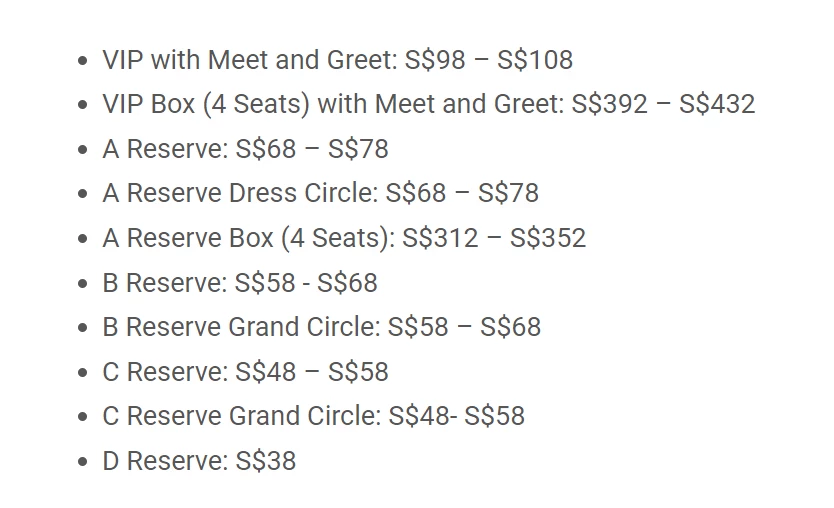Viewport: 834px width, 508px height.
Task: Click the S$108 price text
Action: tap(535, 60)
